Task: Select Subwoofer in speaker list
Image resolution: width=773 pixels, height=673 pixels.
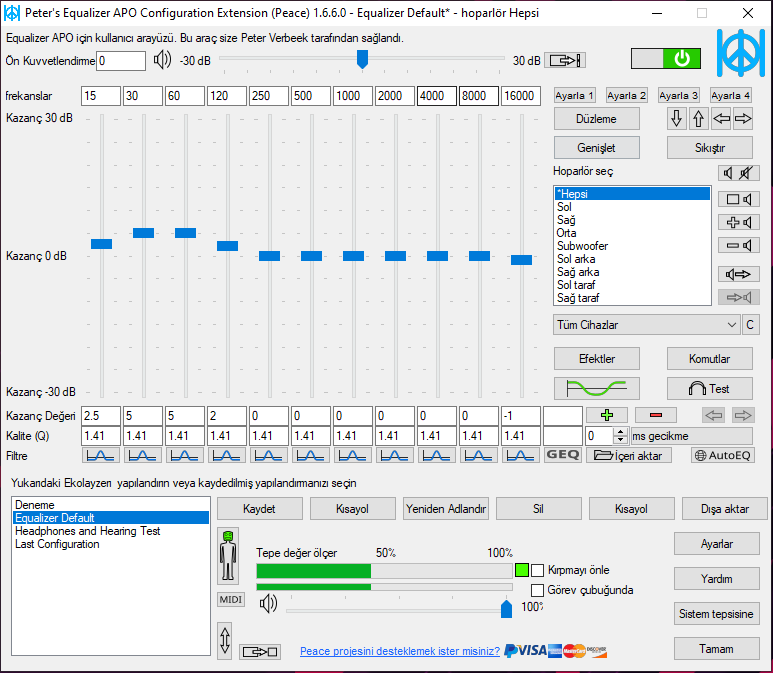Action: 632,246
